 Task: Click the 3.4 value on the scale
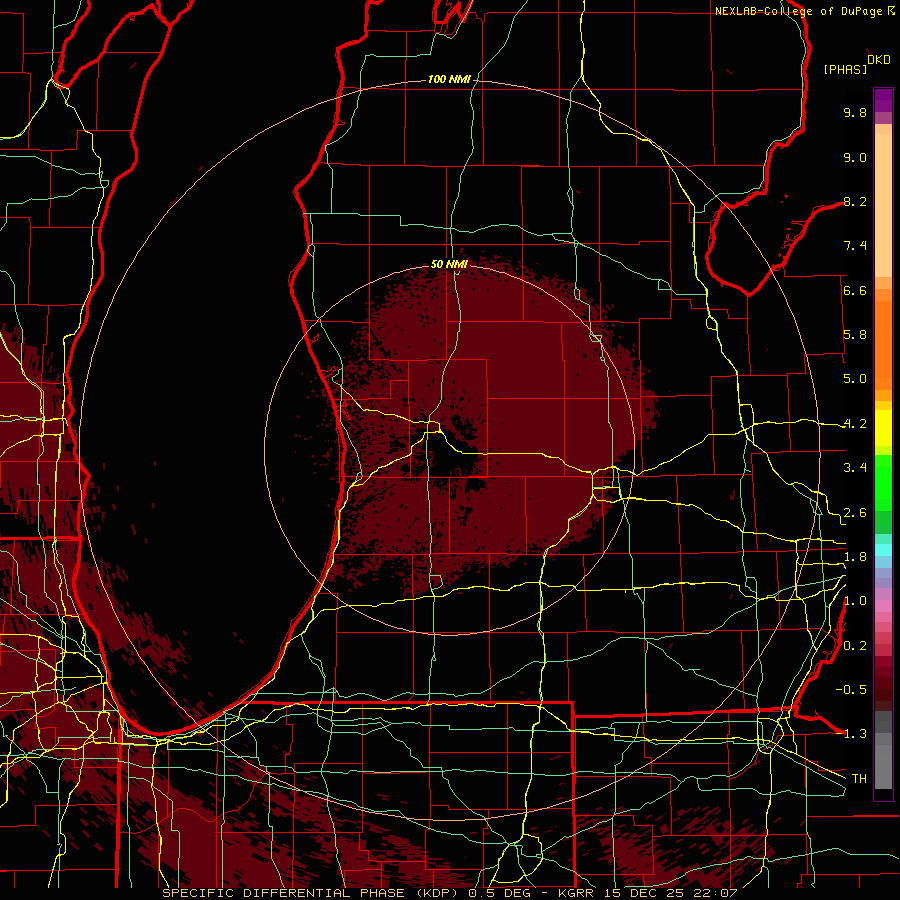click(855, 468)
